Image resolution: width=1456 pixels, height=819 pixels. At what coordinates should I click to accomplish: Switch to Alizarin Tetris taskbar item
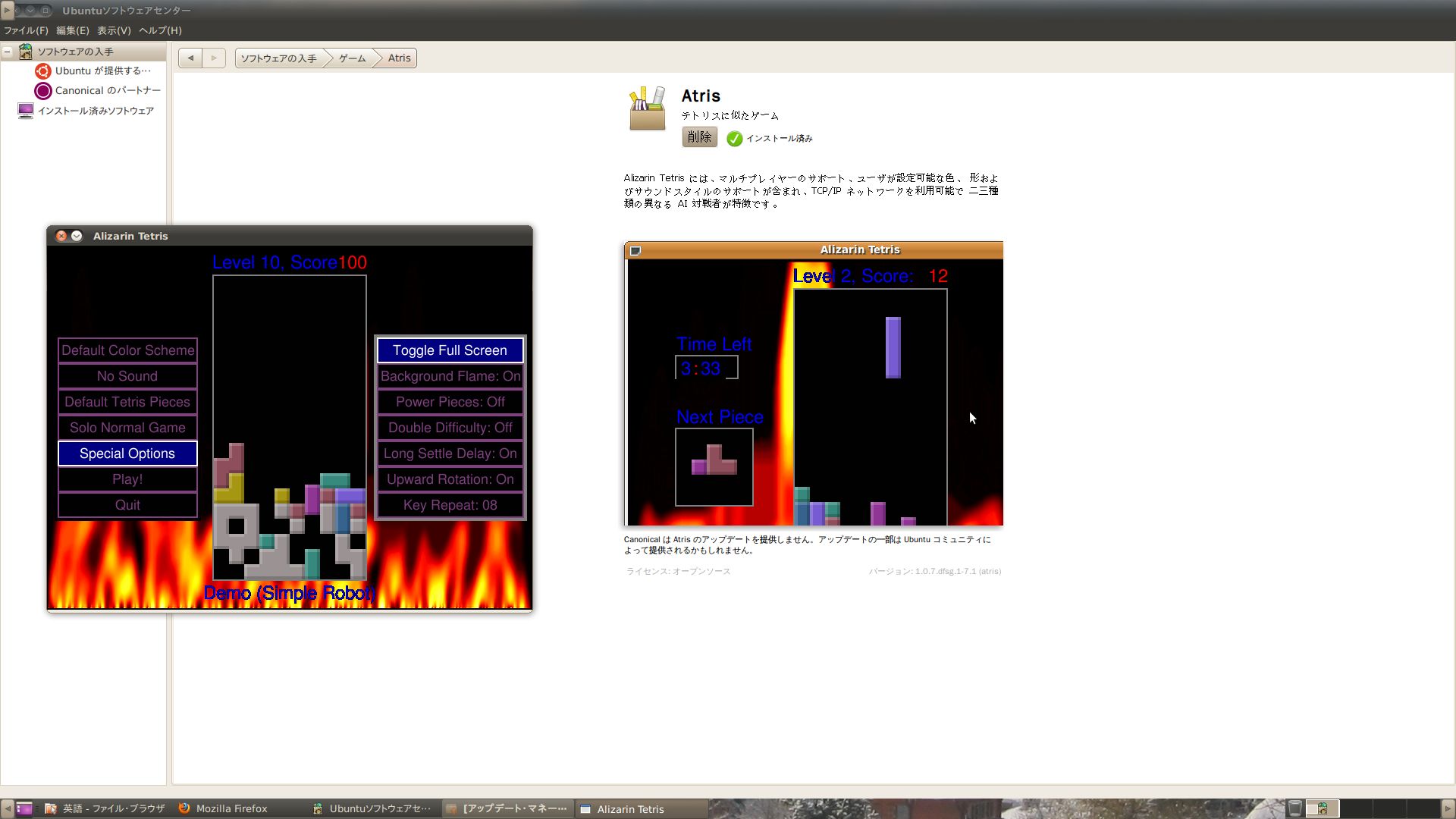(642, 808)
